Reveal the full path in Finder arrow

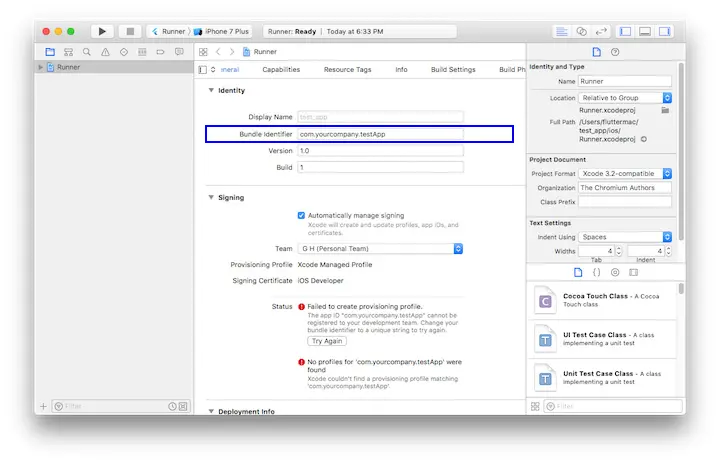coord(644,139)
